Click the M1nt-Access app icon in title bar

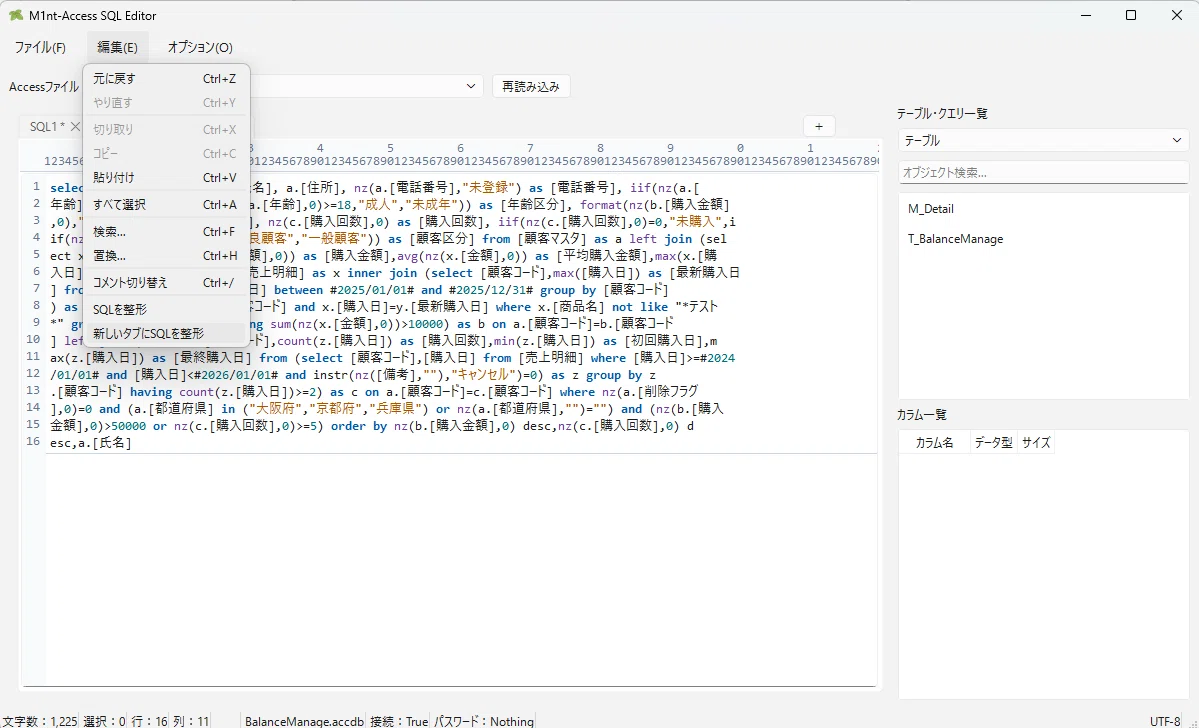pos(15,15)
